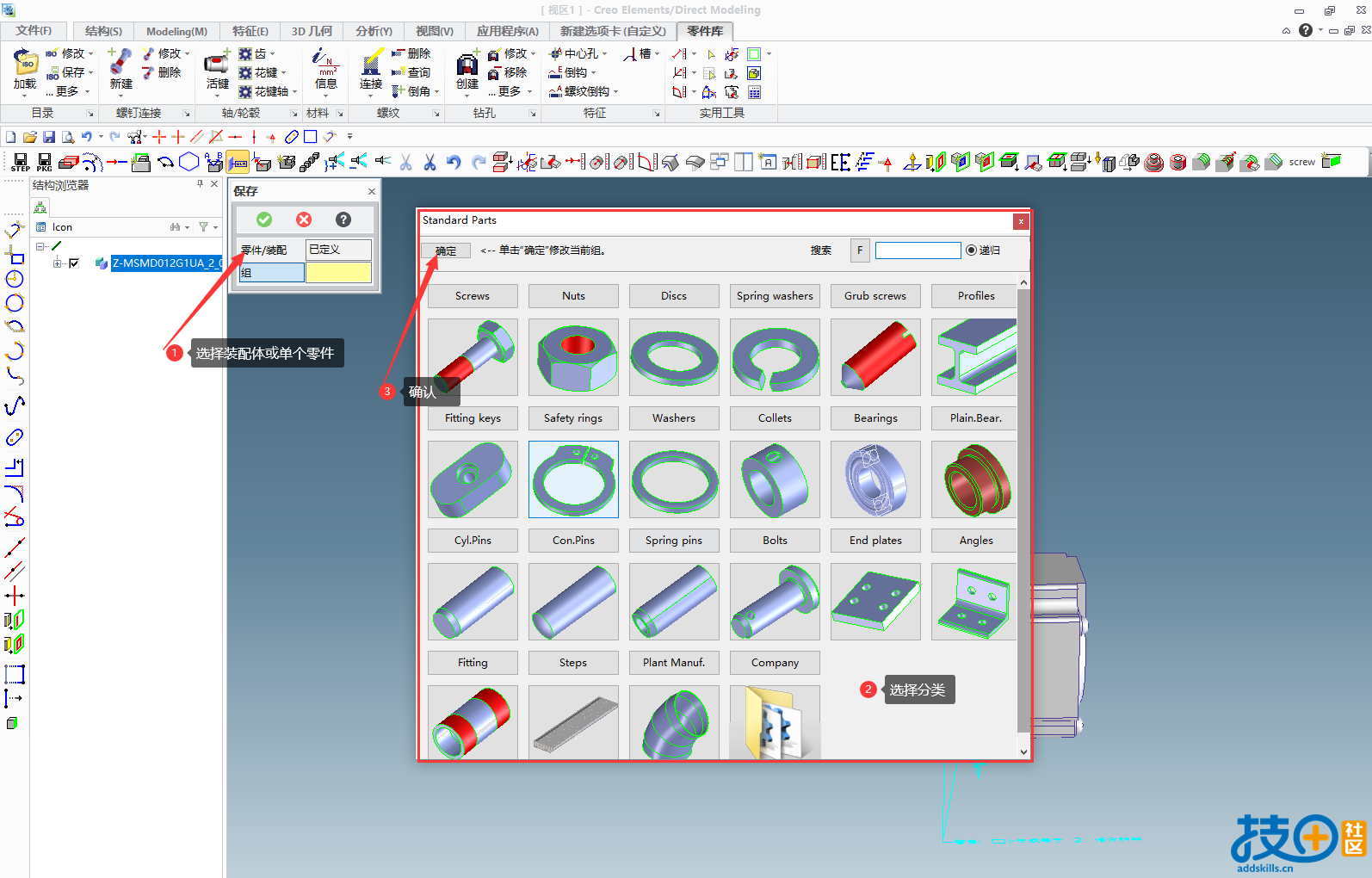Click the filter funnel icon in browser
Screen dimensions: 1372x878
pos(204,227)
